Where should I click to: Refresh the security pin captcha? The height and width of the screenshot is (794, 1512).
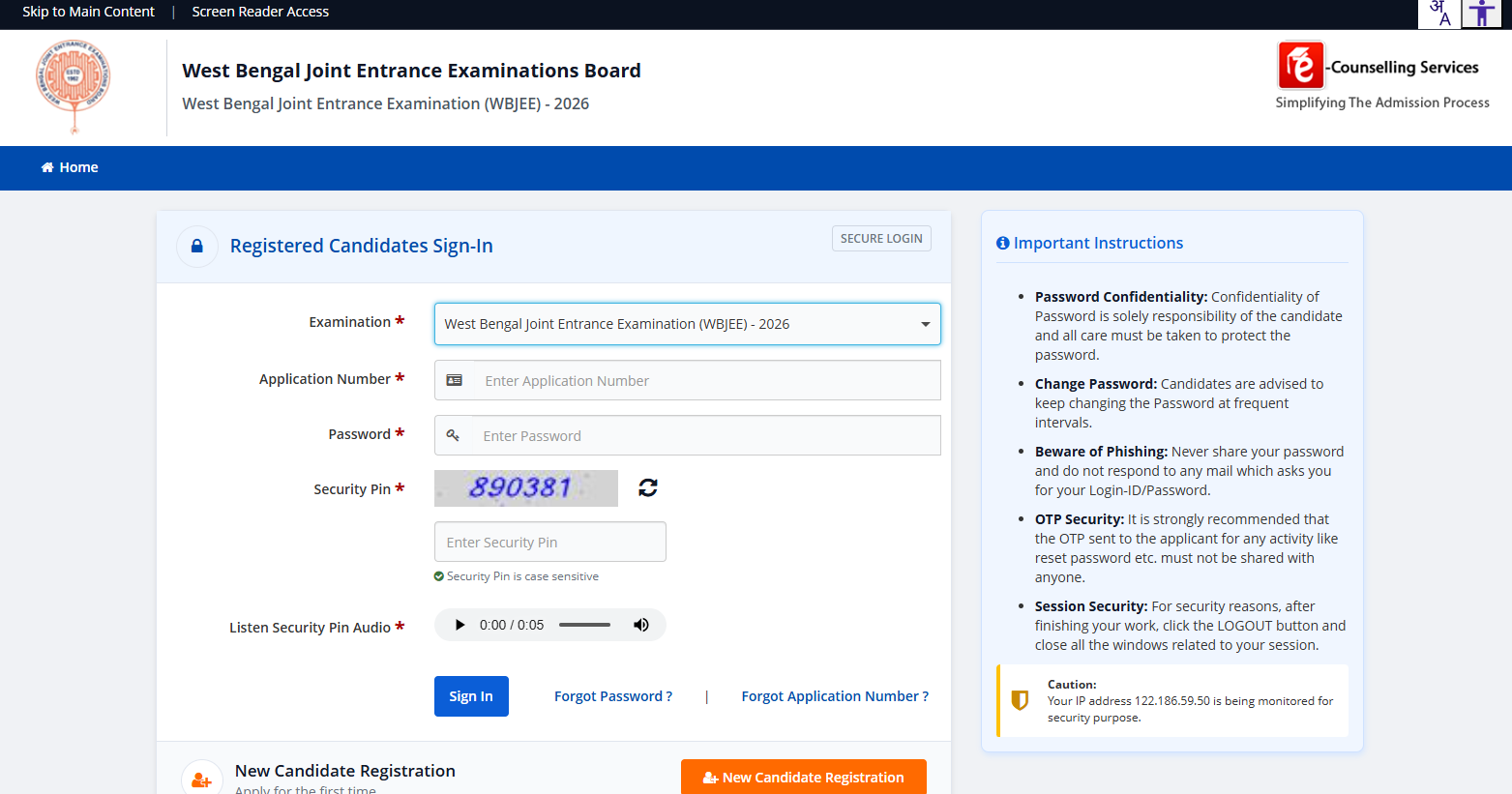(x=648, y=488)
